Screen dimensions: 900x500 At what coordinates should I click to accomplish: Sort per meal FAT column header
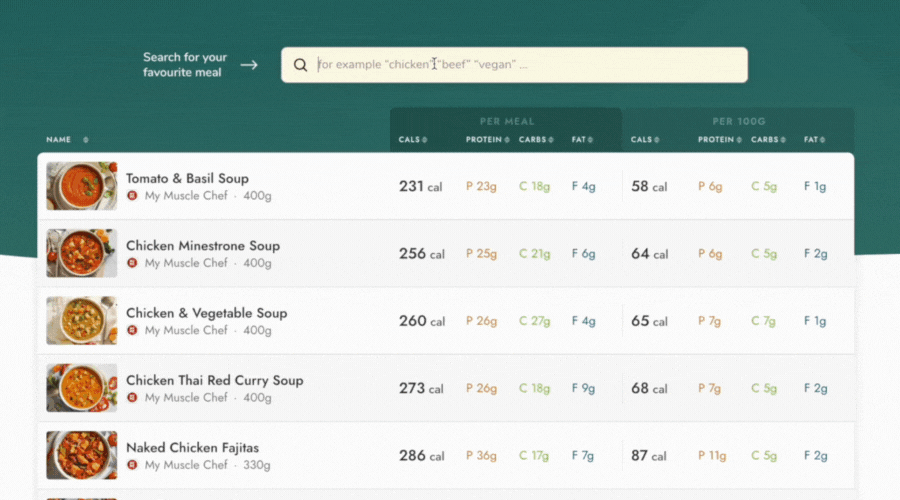click(x=582, y=139)
